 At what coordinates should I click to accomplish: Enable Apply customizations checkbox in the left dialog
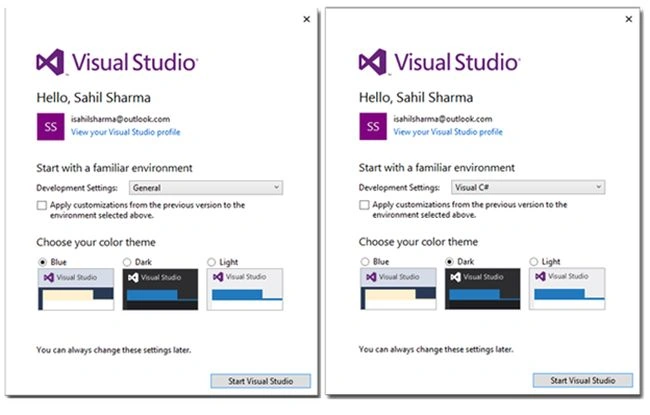click(x=42, y=205)
